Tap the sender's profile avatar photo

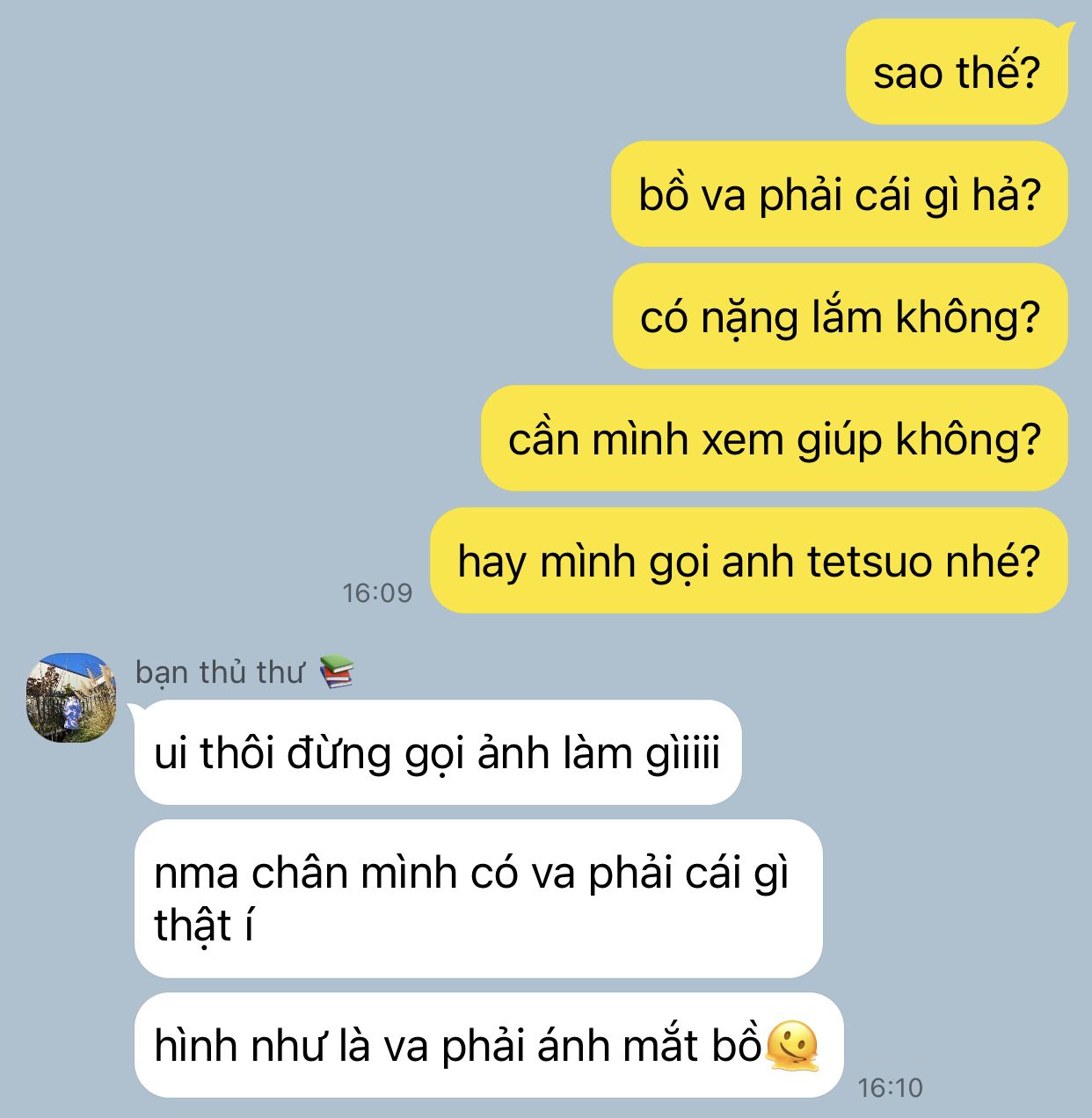[71, 698]
